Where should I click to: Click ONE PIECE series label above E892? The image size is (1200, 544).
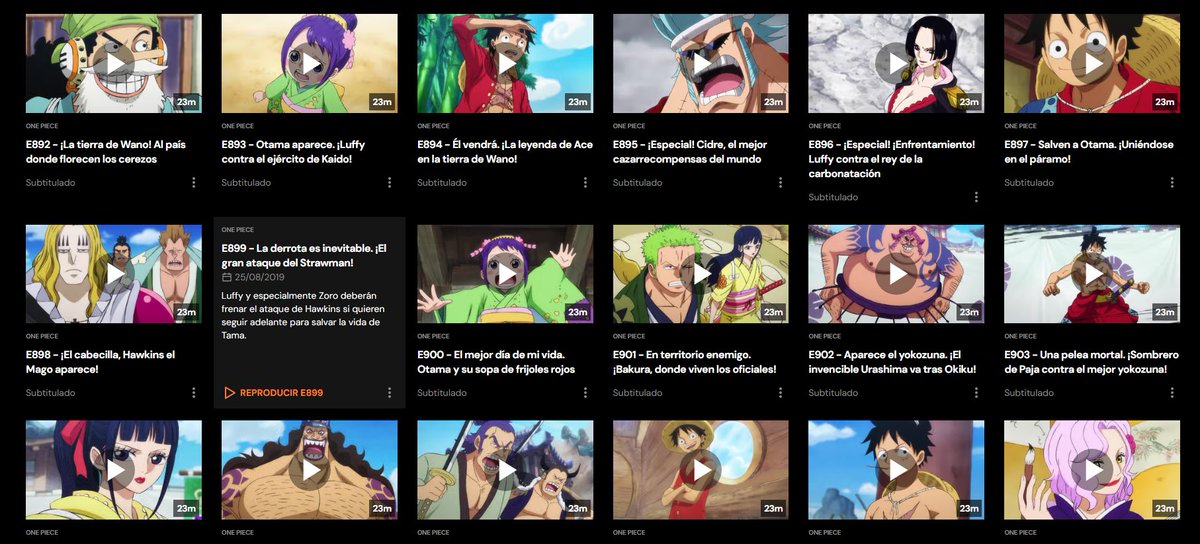(41, 127)
